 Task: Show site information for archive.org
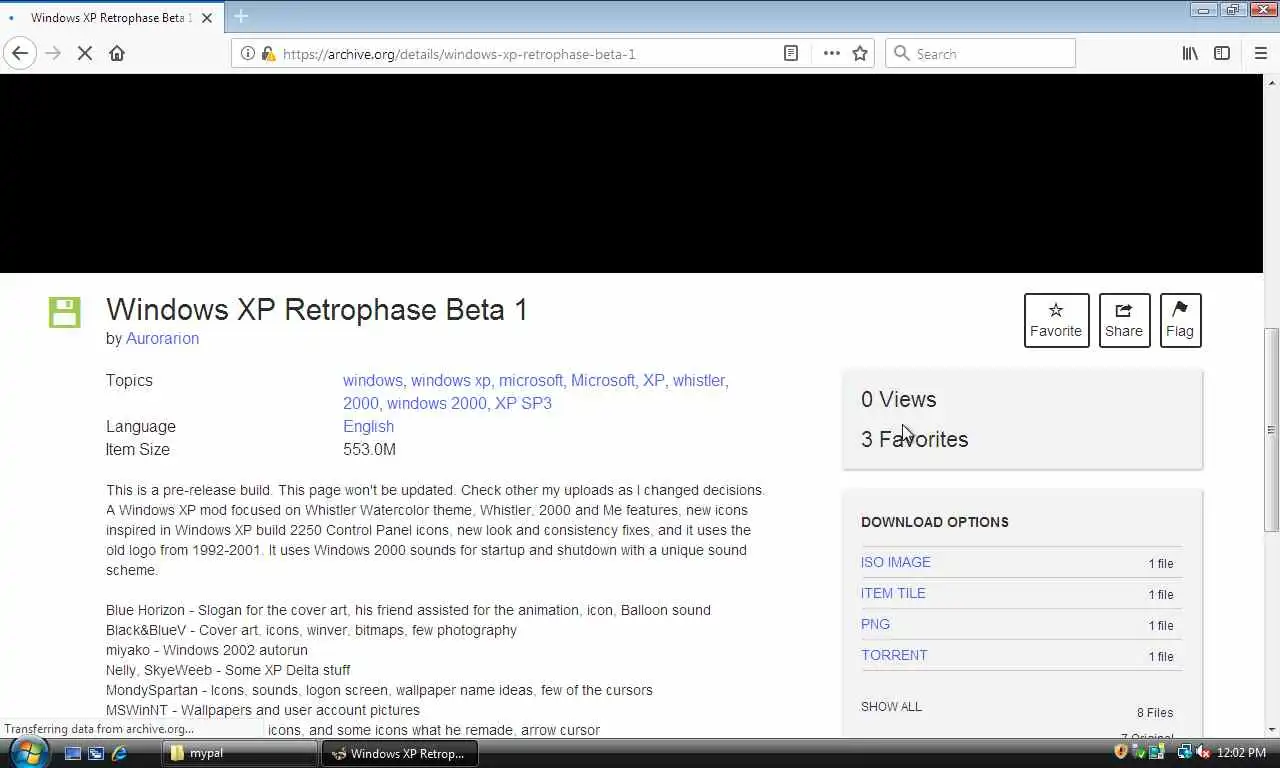248,54
